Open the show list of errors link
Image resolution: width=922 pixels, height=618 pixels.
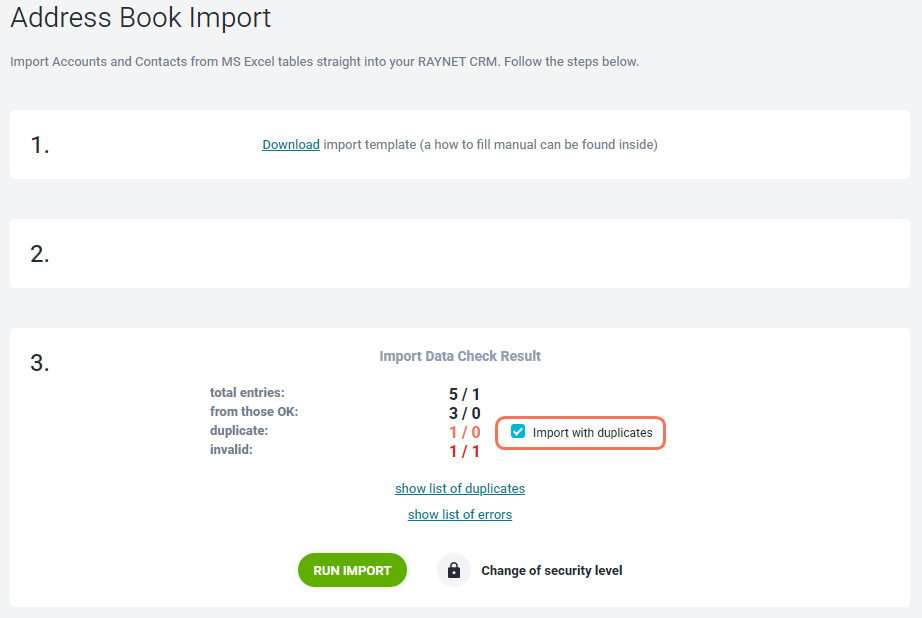coord(460,515)
